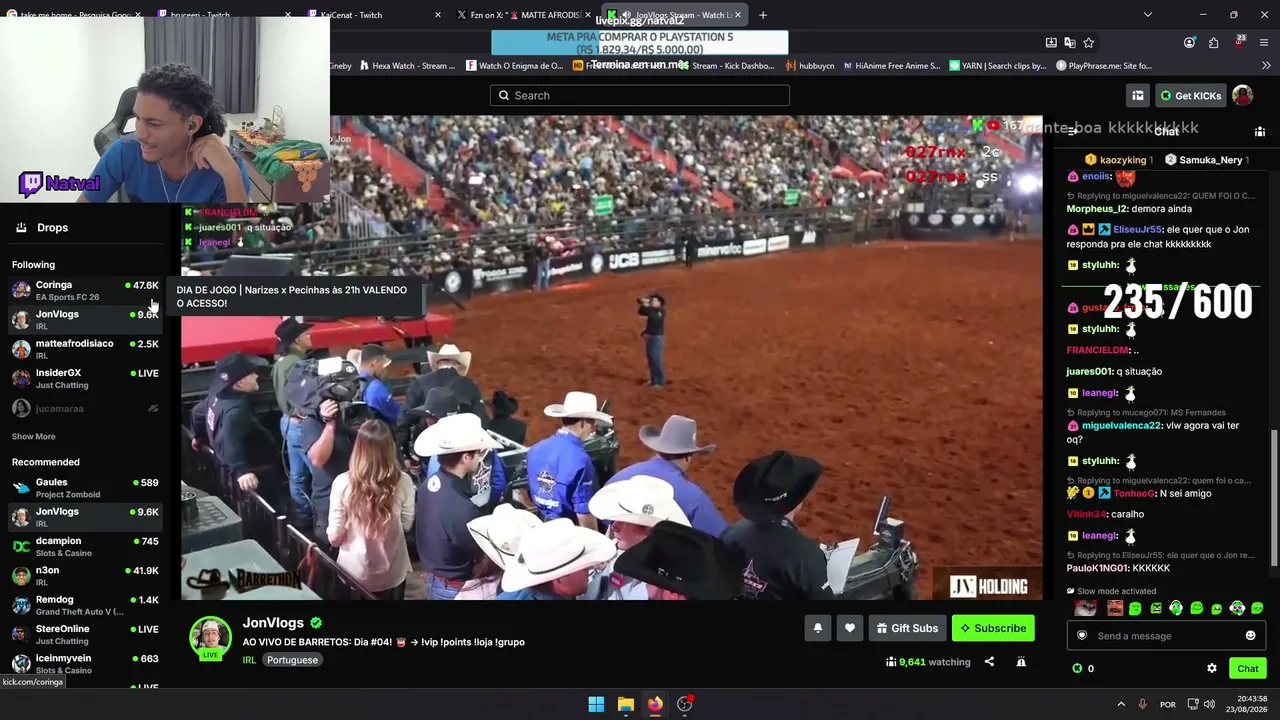Open browser extensions puzzle icon
This screenshot has width=1280, height=720.
(x=1213, y=43)
